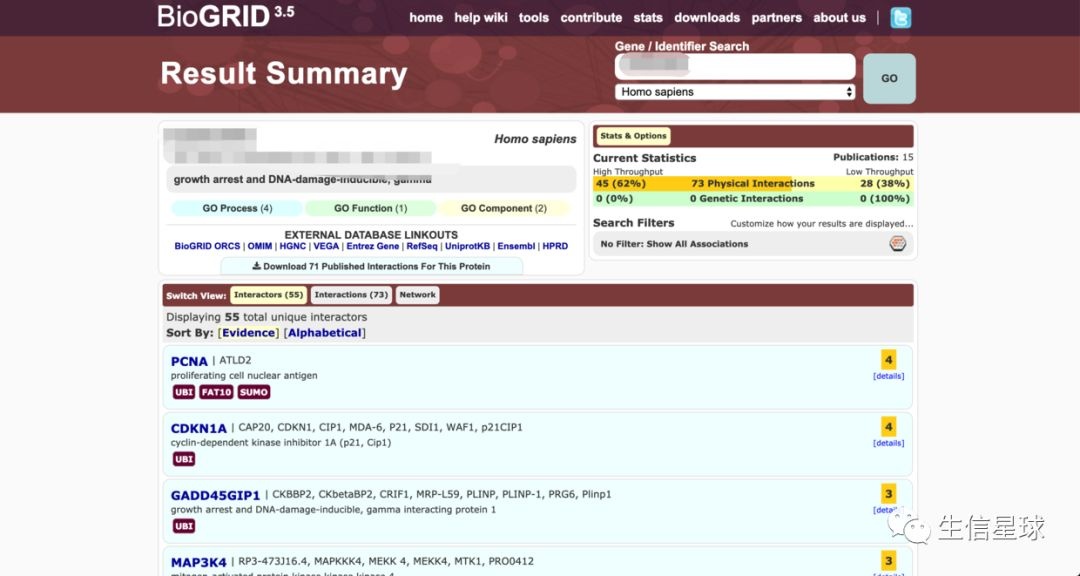The width and height of the screenshot is (1080, 576).
Task: Open the OMIM linkout
Action: [x=260, y=246]
